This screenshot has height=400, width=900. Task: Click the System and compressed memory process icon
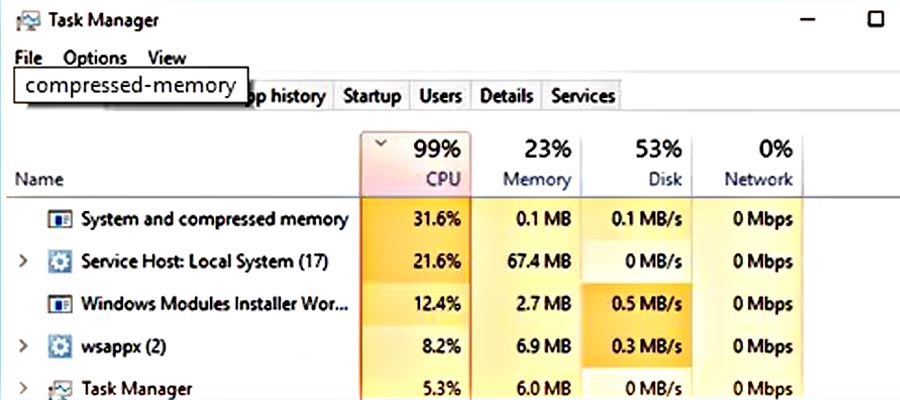pos(59,219)
